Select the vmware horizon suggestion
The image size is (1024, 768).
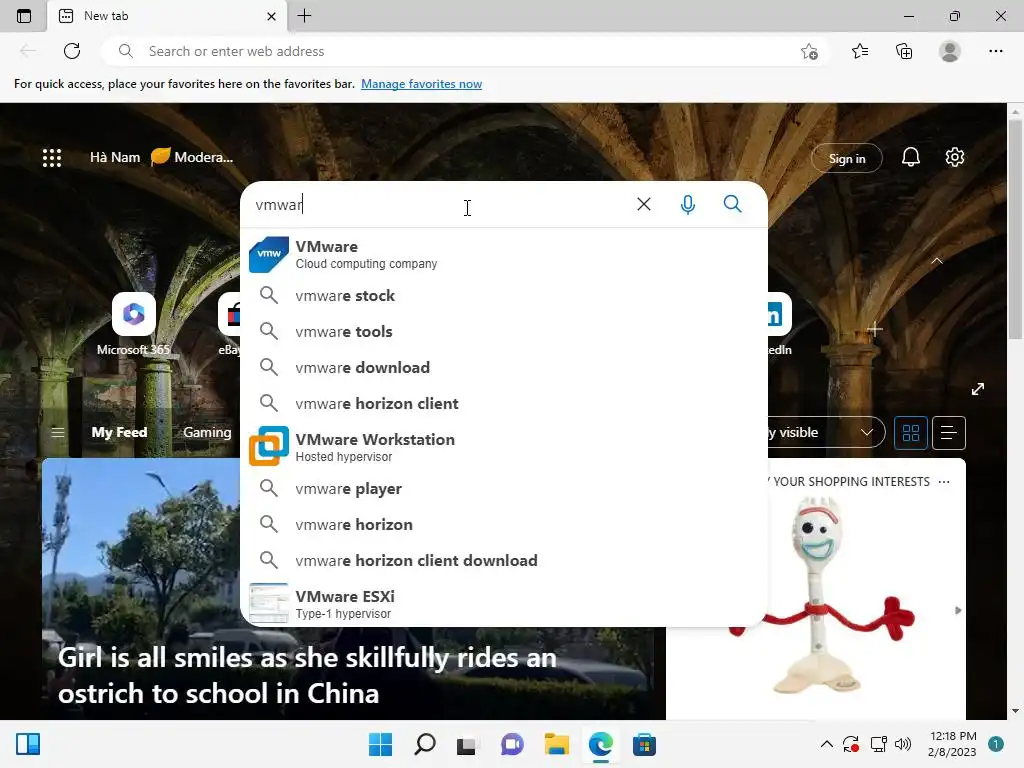(504, 524)
